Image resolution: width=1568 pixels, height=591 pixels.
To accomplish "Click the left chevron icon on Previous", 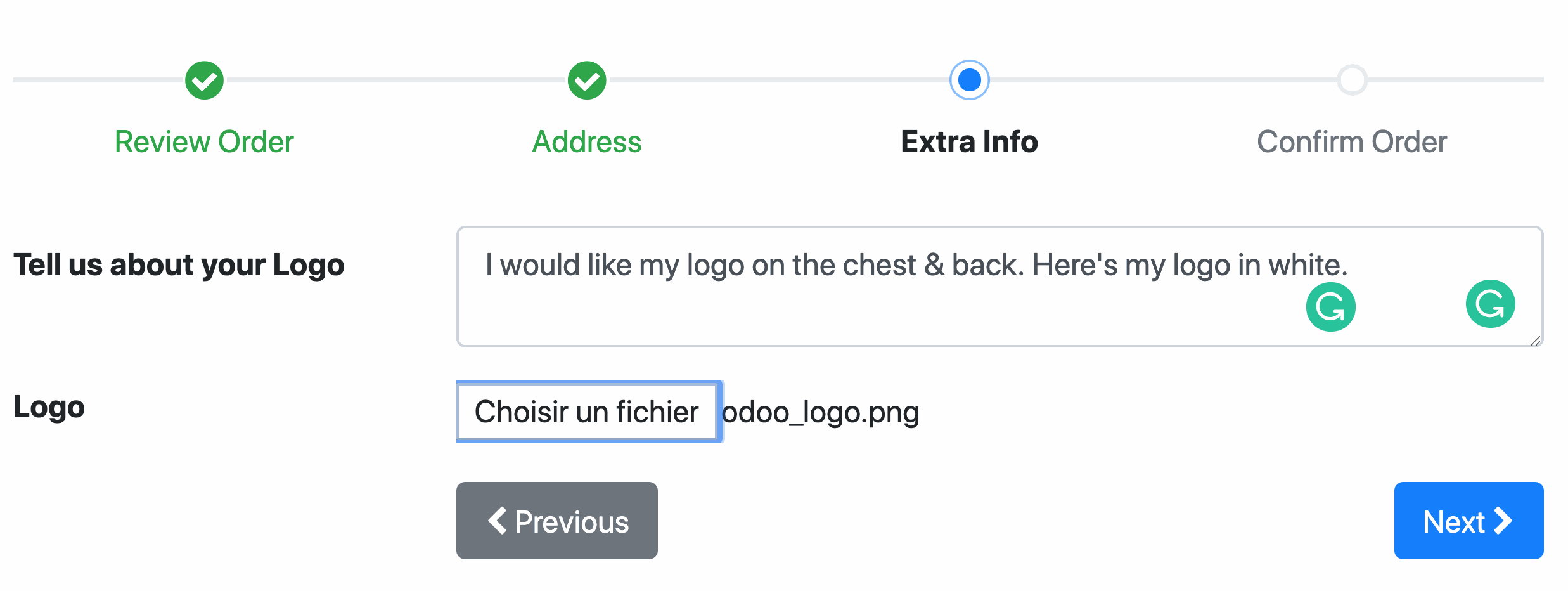I will [498, 521].
